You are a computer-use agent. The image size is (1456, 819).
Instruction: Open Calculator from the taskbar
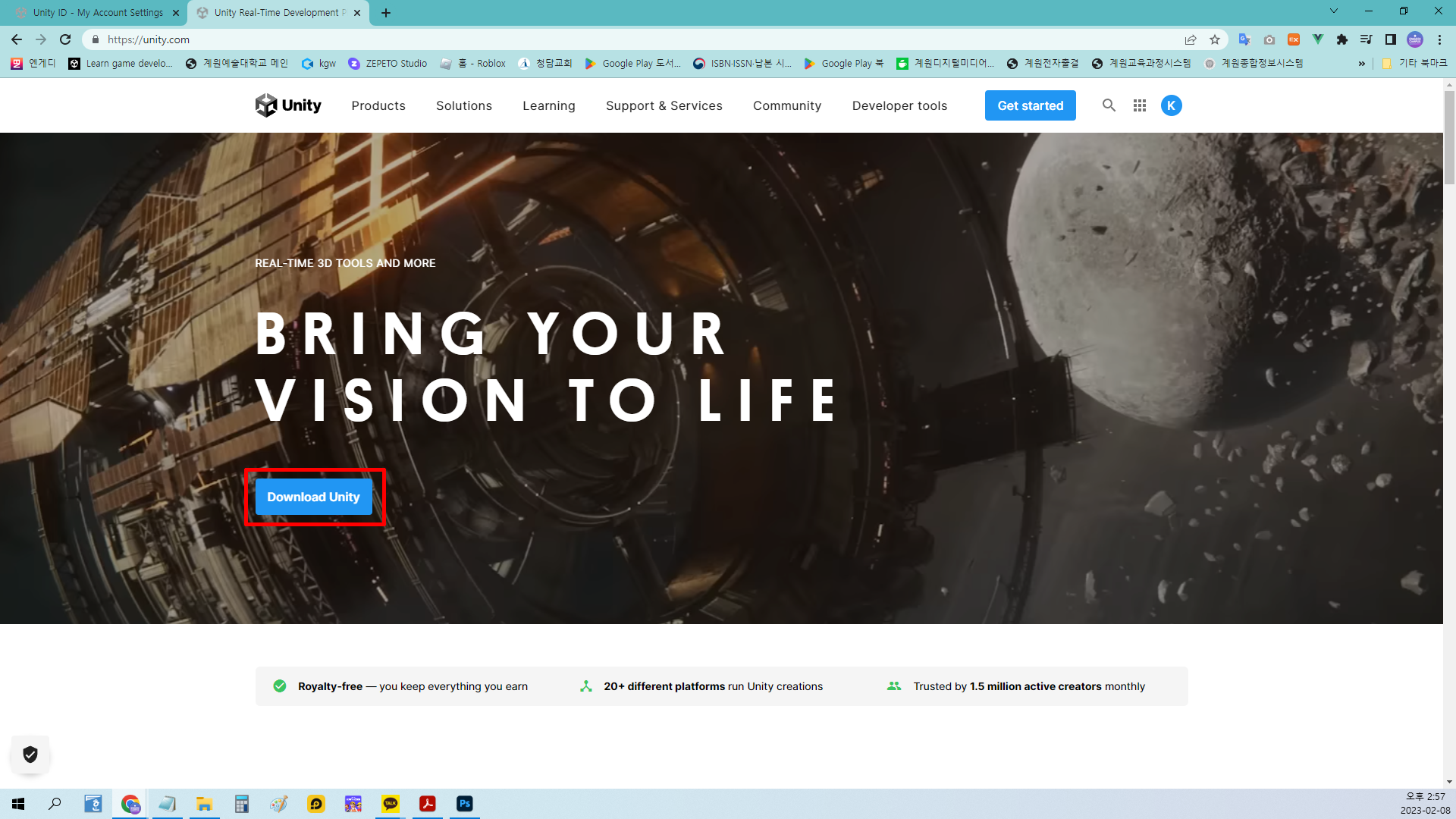pos(242,803)
